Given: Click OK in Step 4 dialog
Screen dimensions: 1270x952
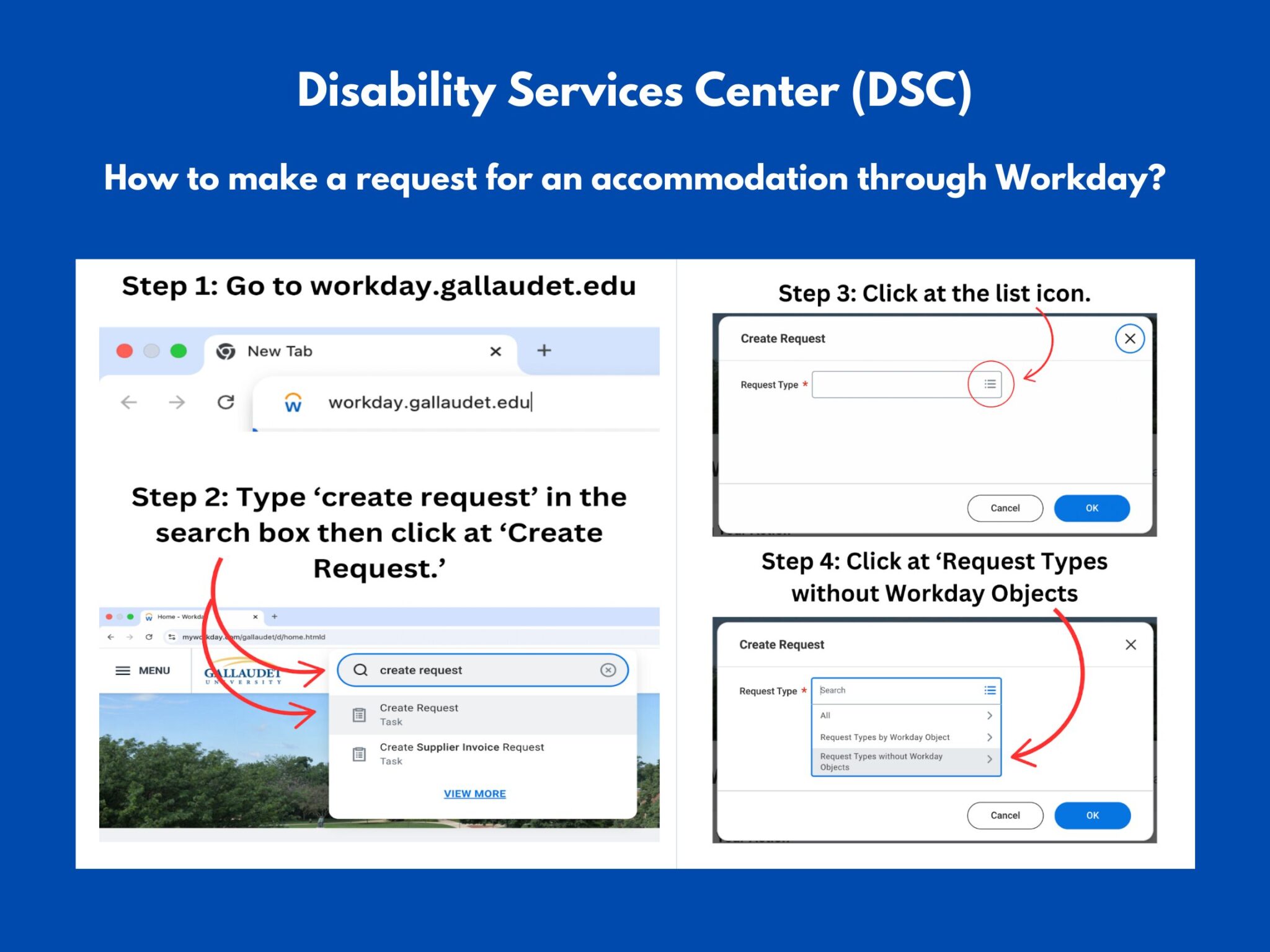Looking at the screenshot, I should click(x=1093, y=816).
